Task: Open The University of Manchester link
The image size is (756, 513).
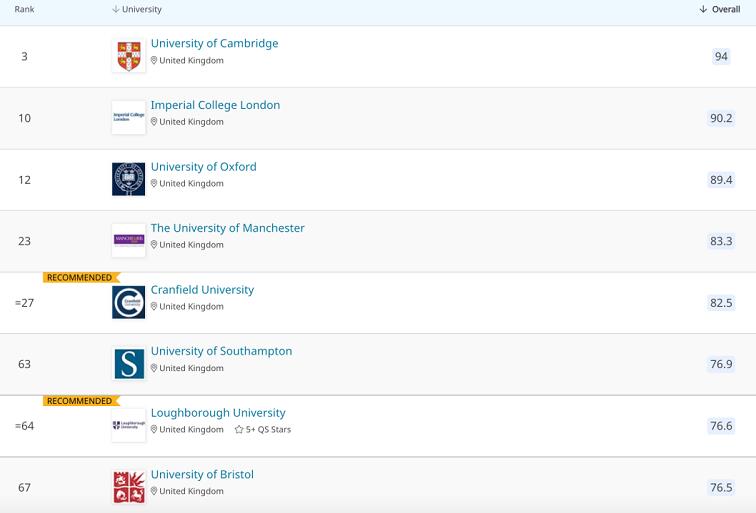Action: pyautogui.click(x=227, y=228)
